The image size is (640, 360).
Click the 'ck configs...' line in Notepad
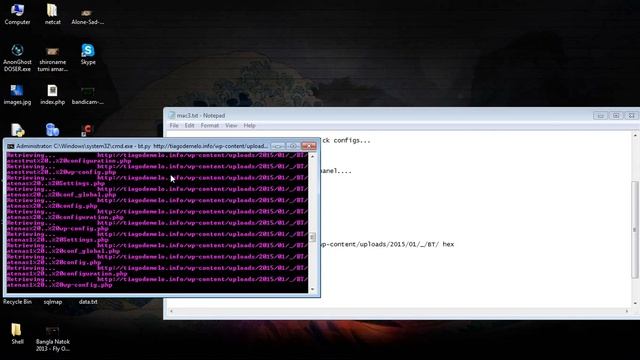(346, 140)
